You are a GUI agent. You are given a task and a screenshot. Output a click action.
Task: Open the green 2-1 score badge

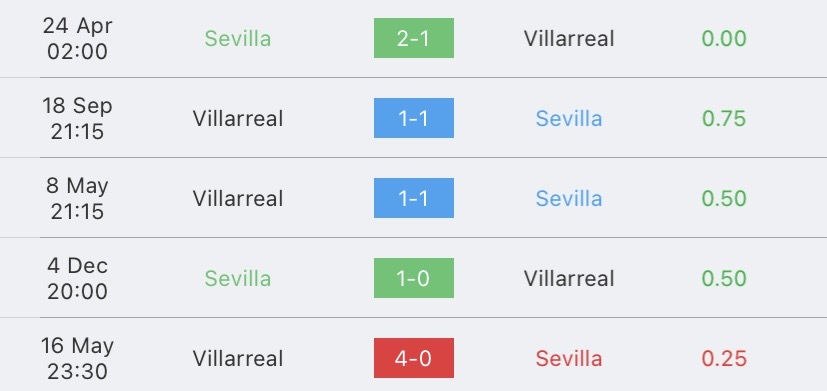pyautogui.click(x=414, y=38)
